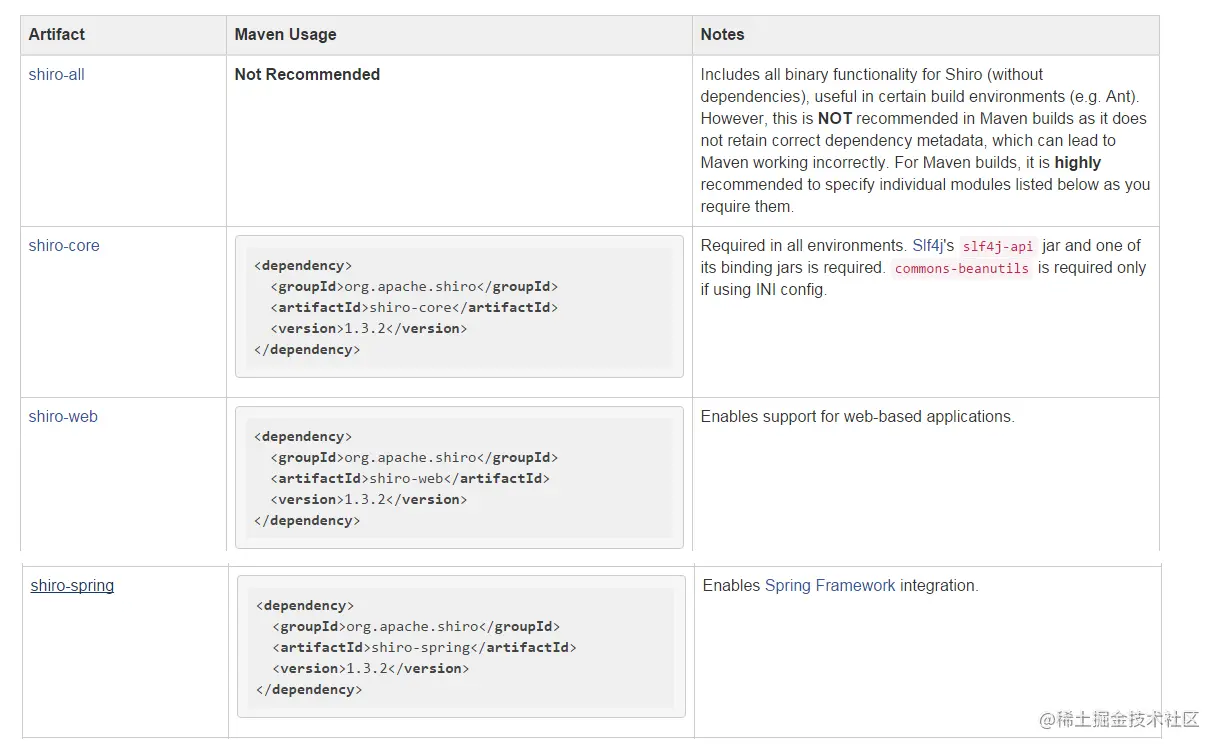1221x751 pixels.
Task: Click 'Enables support for web-based applications.' note
Action: pyautogui.click(x=857, y=416)
